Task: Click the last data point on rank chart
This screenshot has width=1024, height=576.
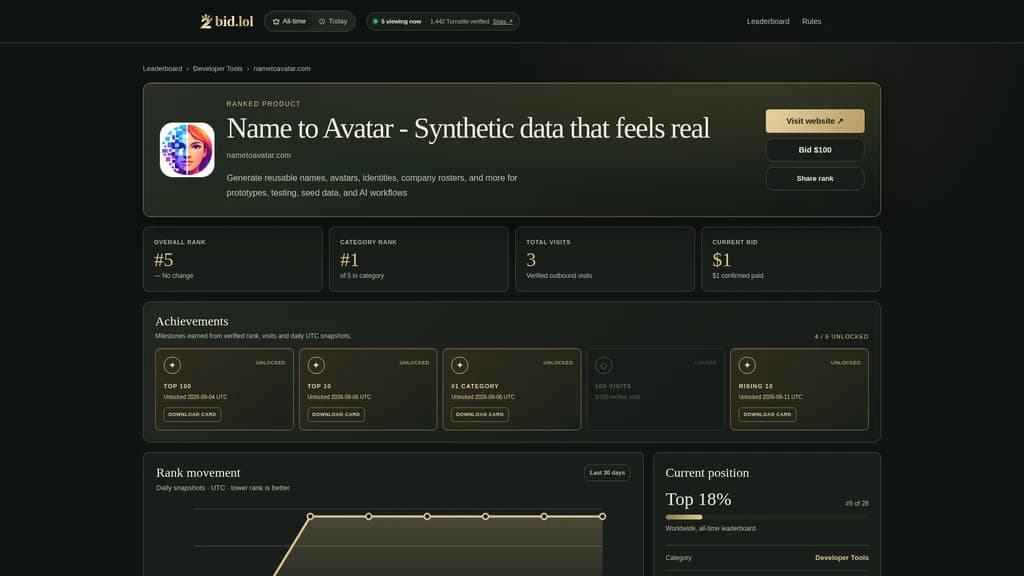Action: pyautogui.click(x=602, y=517)
